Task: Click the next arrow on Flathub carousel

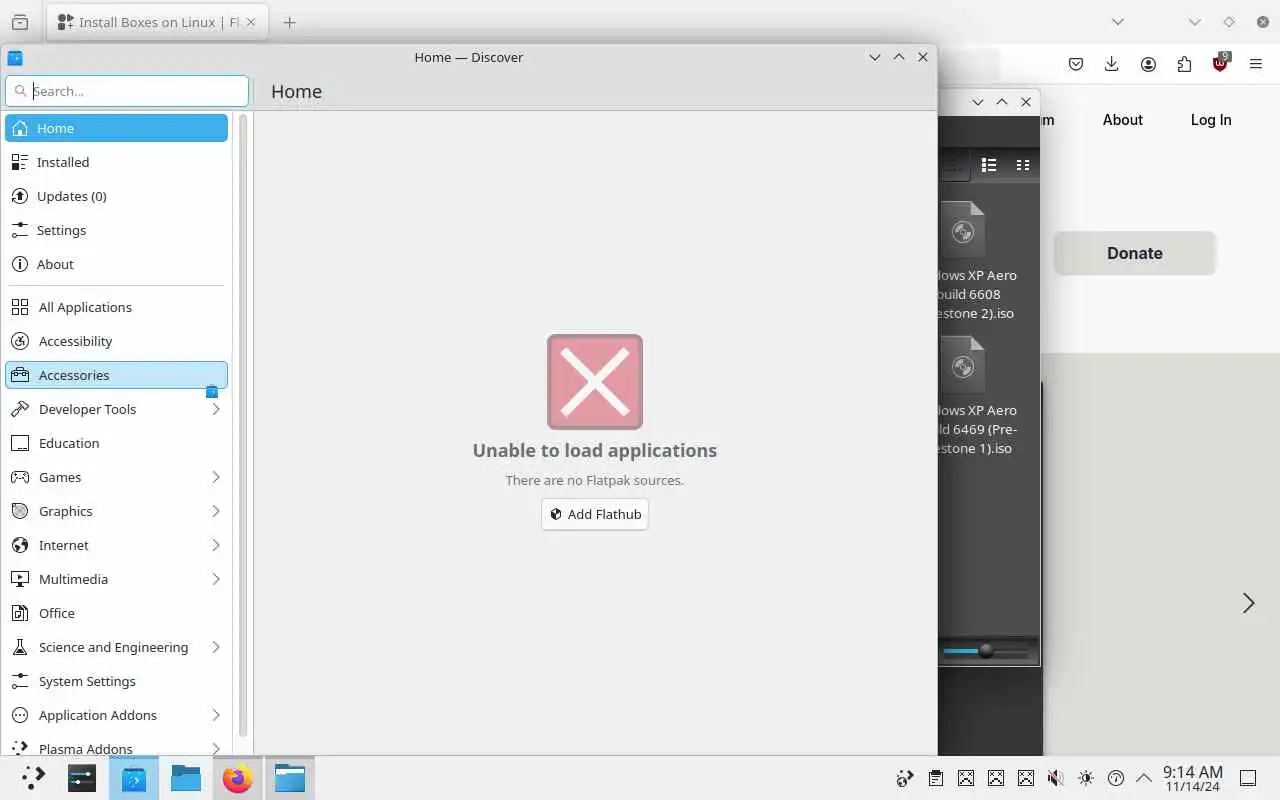Action: [1248, 603]
